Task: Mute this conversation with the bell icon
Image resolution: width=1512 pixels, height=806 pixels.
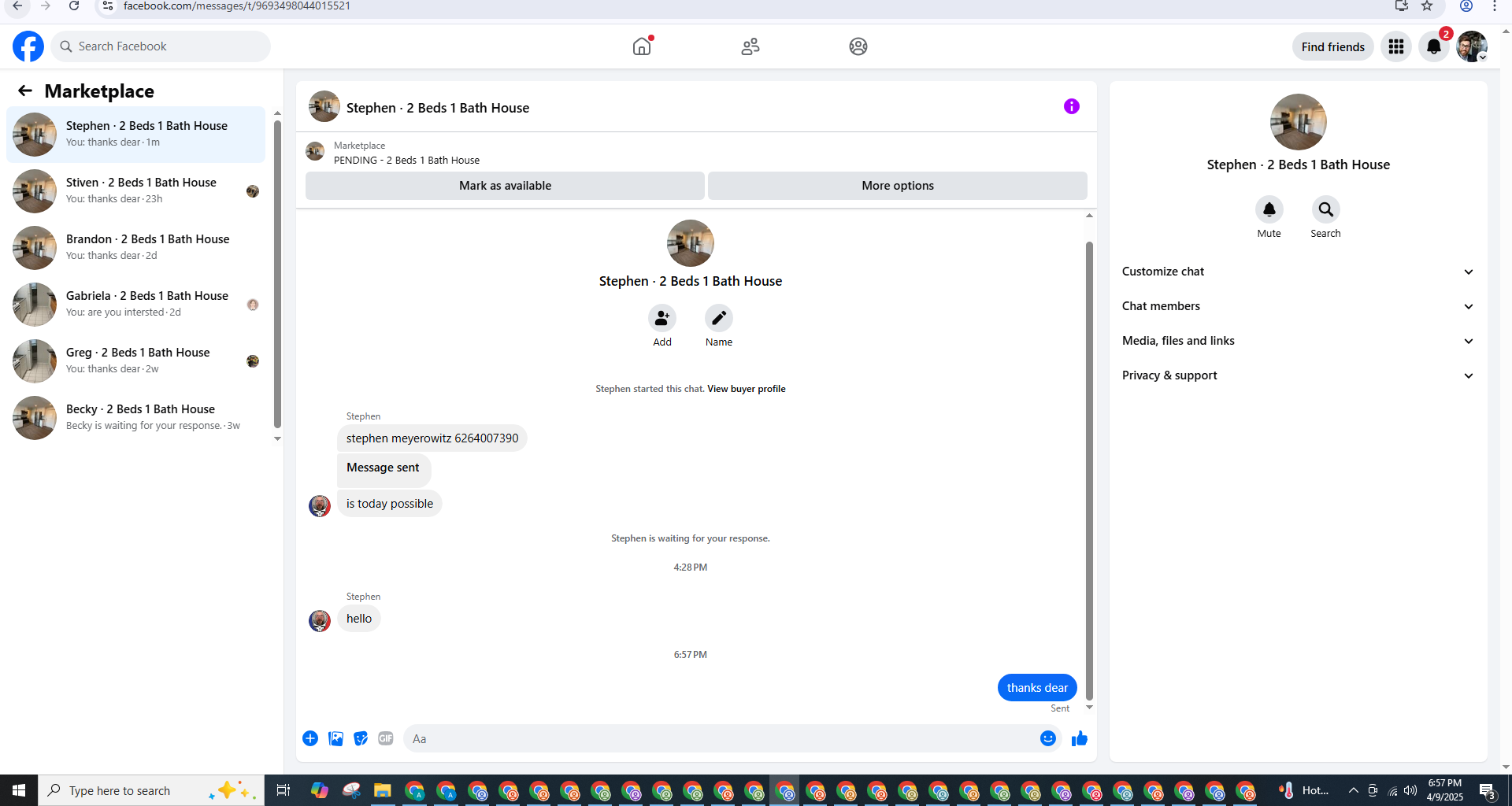Action: point(1269,209)
